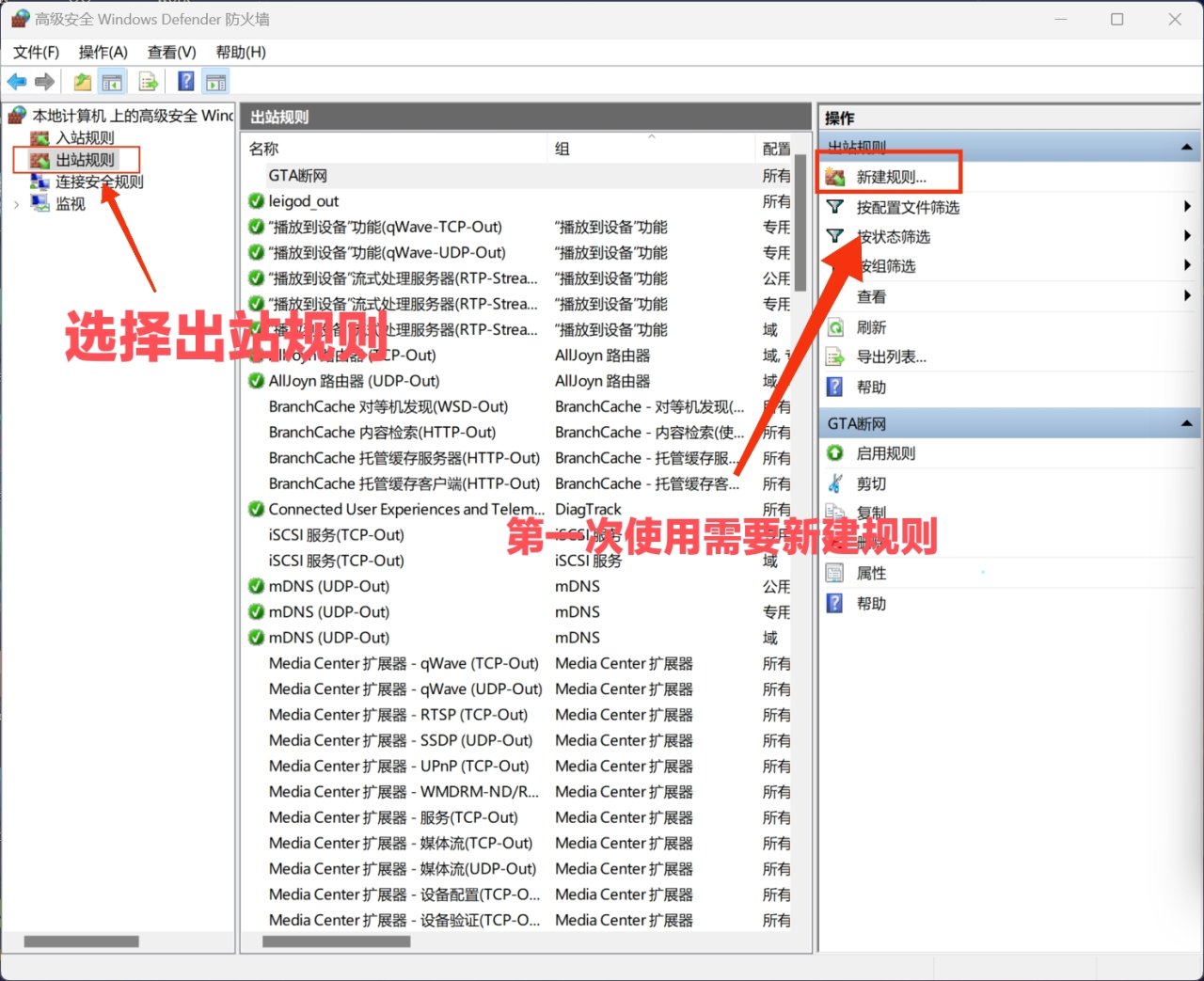
Task: Click 帮助 under 出站规则 actions
Action: tap(871, 387)
